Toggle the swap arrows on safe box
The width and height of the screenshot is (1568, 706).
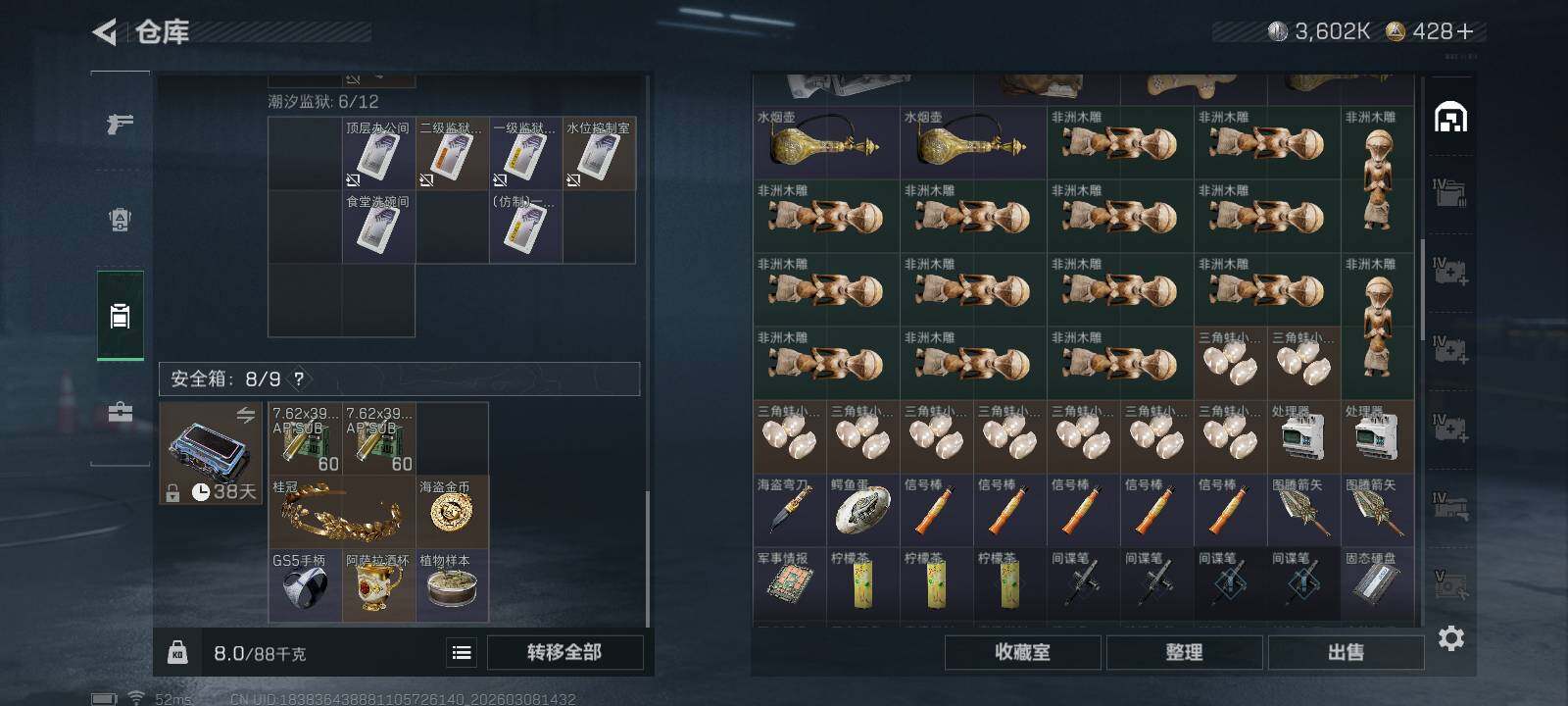click(x=245, y=415)
